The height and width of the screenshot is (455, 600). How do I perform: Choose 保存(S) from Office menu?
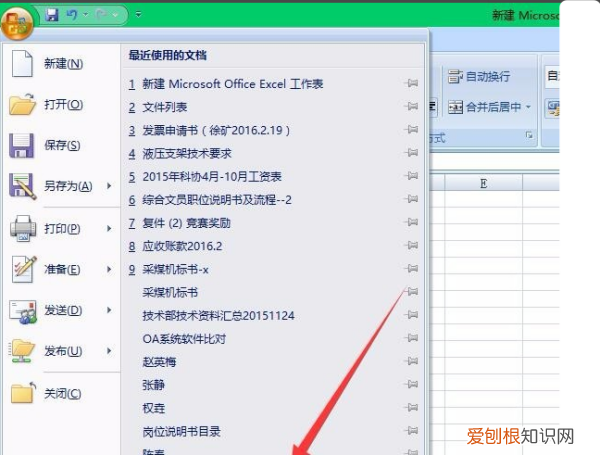pos(62,145)
